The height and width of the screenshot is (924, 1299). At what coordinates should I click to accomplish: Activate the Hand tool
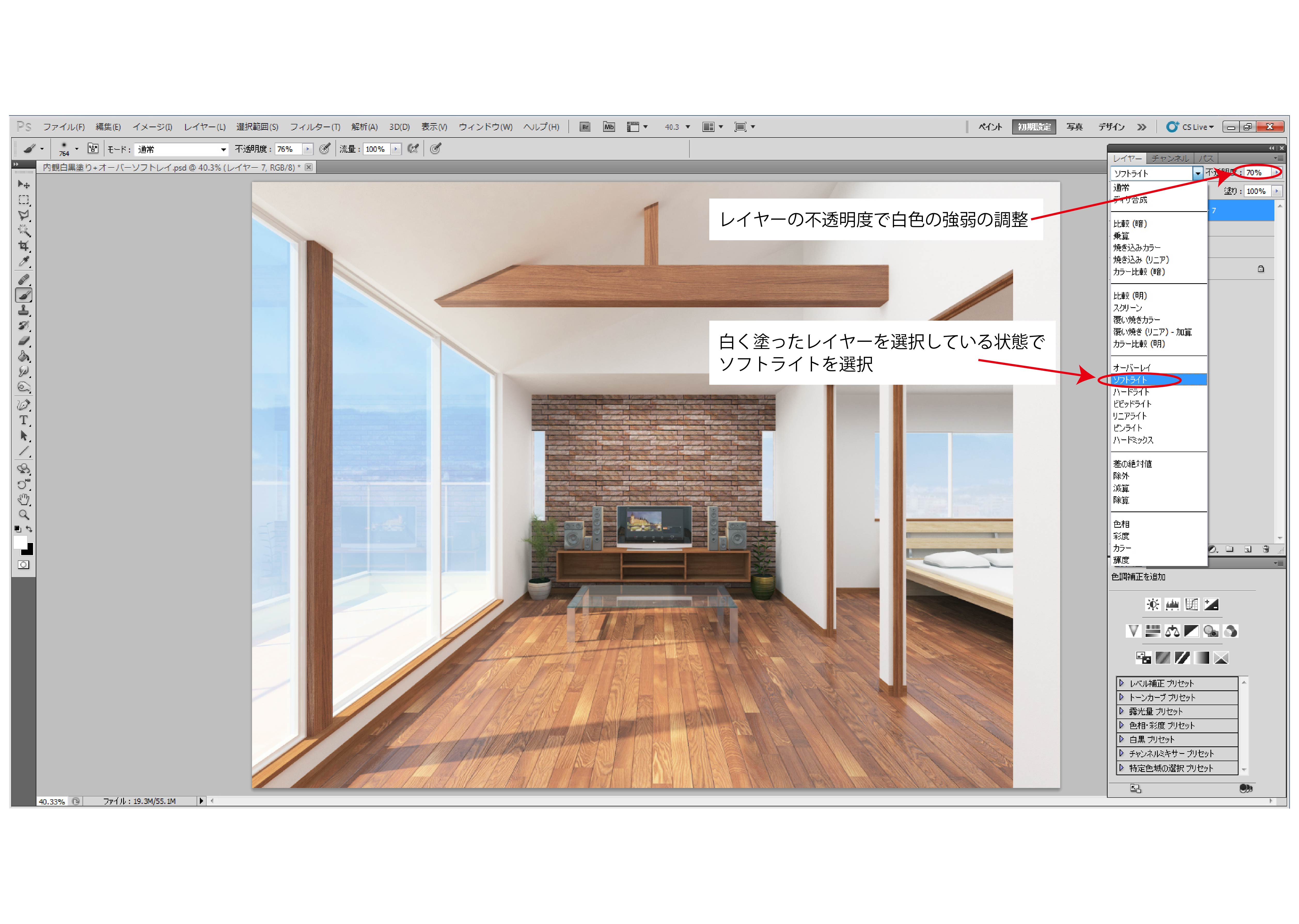(23, 500)
